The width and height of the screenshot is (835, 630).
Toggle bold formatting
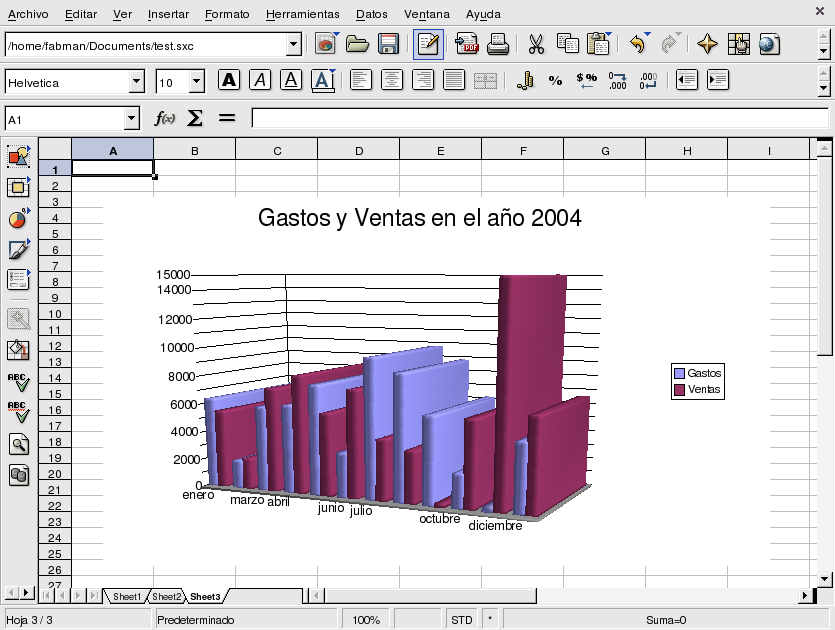229,80
